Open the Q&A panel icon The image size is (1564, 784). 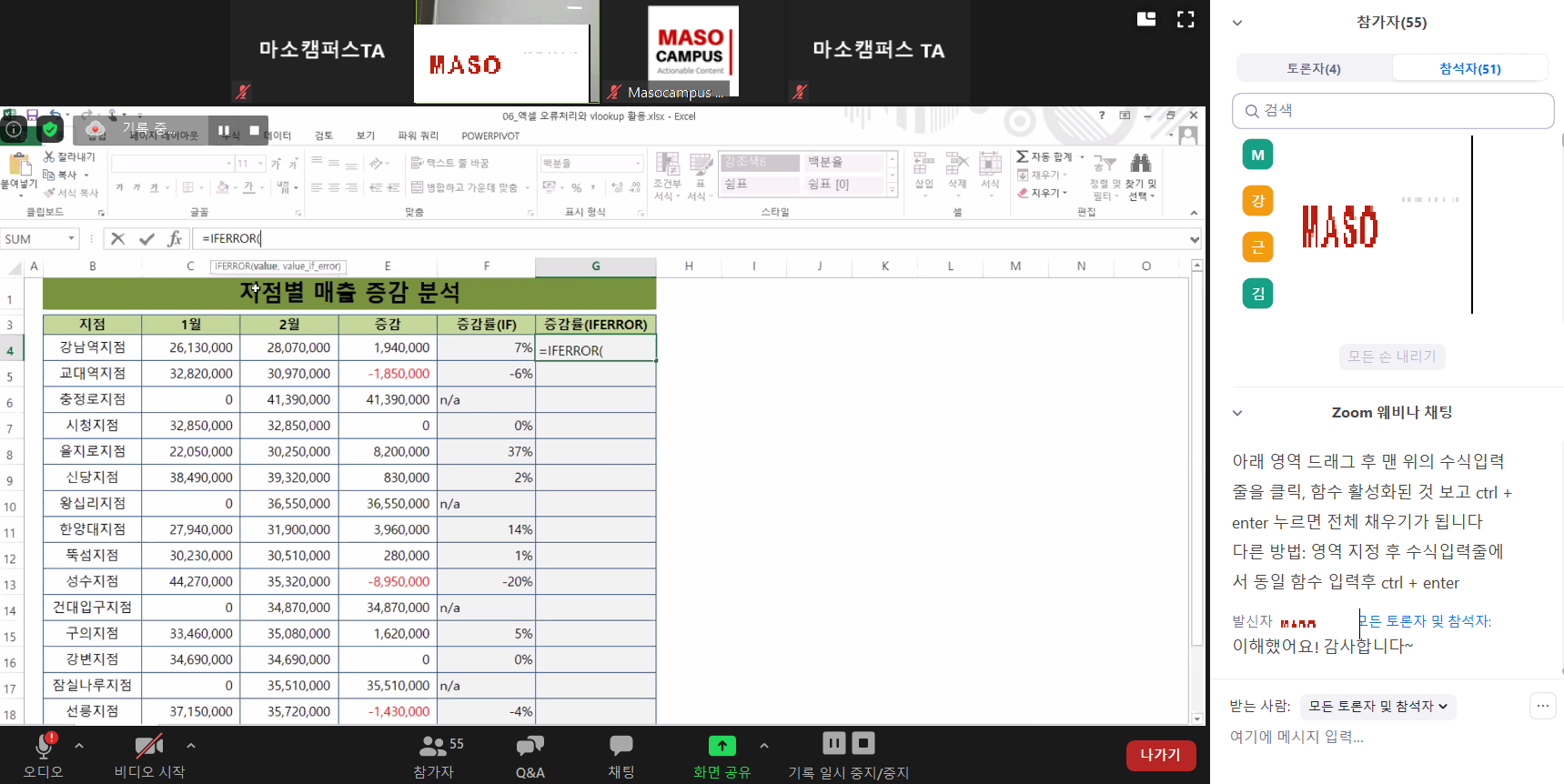[x=530, y=747]
